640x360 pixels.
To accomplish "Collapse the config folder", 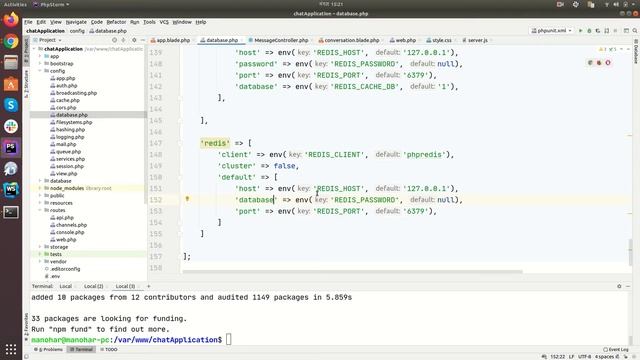I will tap(40, 71).
